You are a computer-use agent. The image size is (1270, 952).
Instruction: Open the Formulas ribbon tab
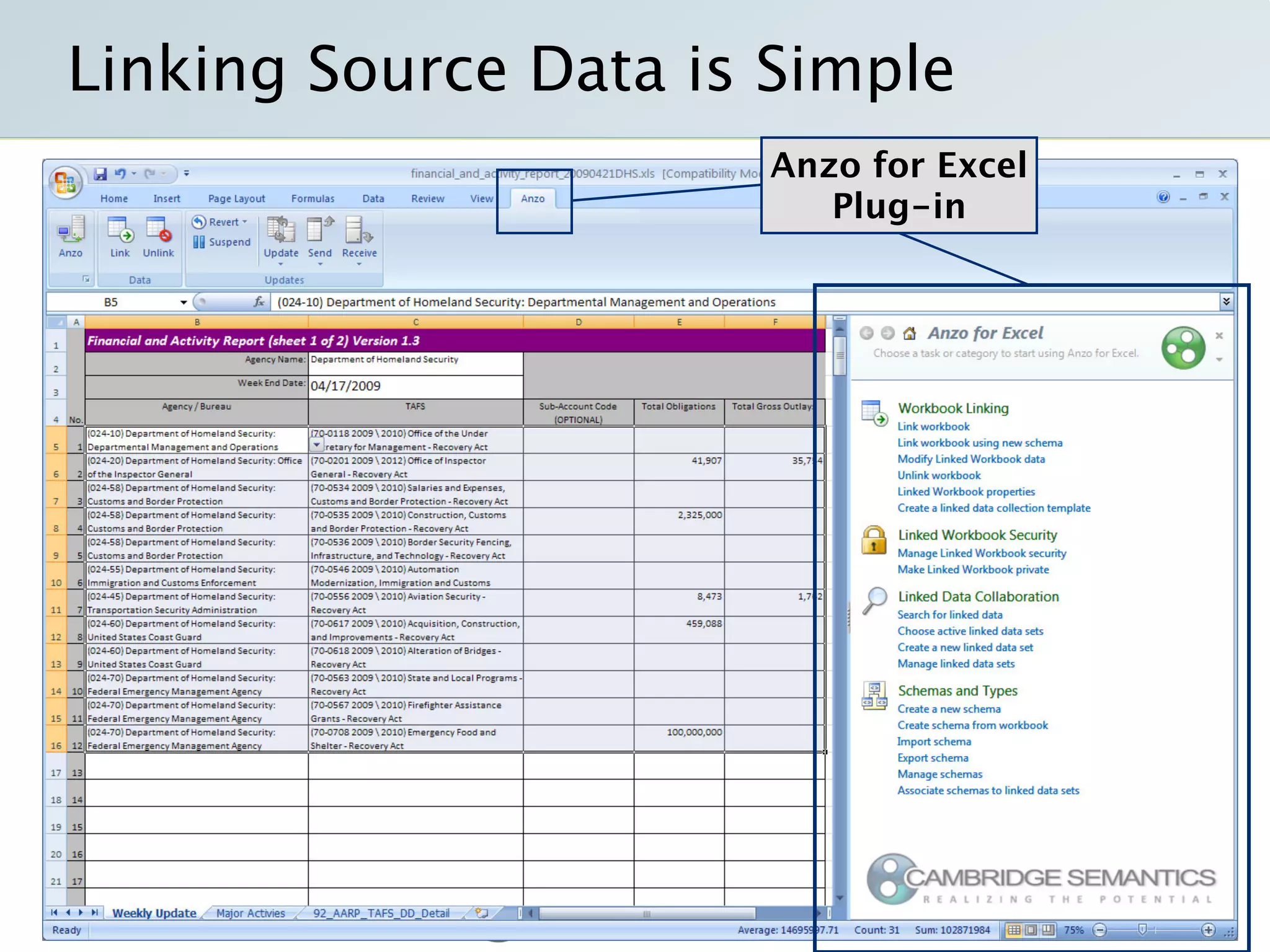313,199
